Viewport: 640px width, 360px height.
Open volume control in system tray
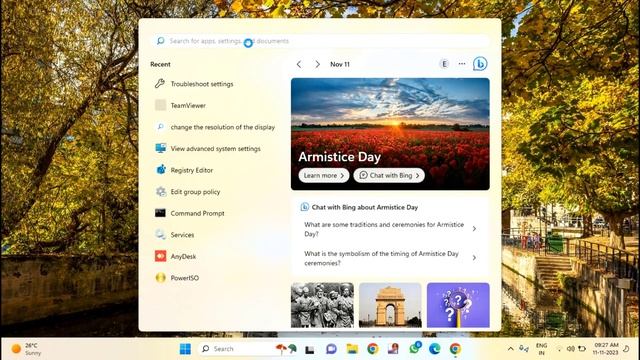pyautogui.click(x=571, y=349)
